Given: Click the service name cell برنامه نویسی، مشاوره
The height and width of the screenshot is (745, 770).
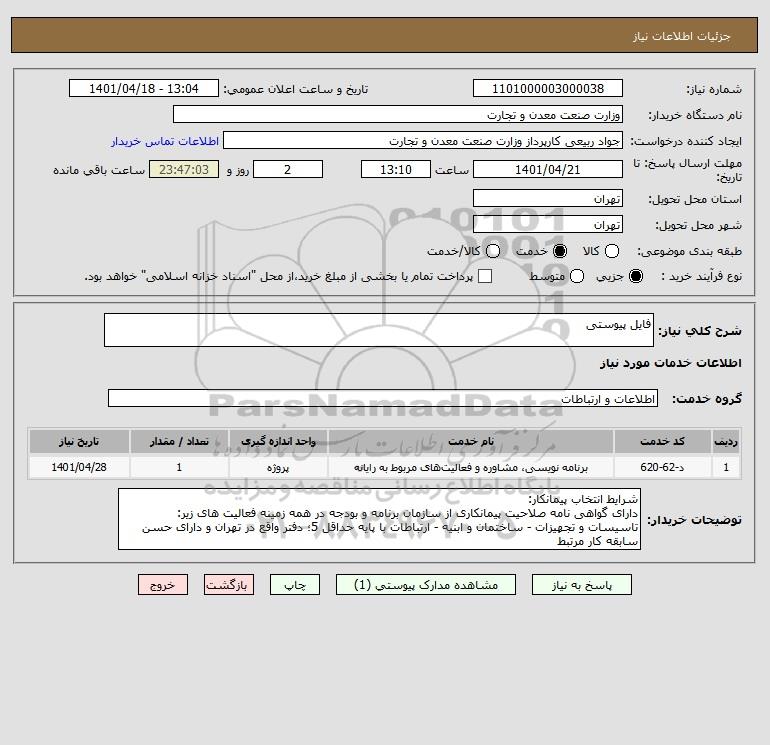Looking at the screenshot, I should click(470, 467).
